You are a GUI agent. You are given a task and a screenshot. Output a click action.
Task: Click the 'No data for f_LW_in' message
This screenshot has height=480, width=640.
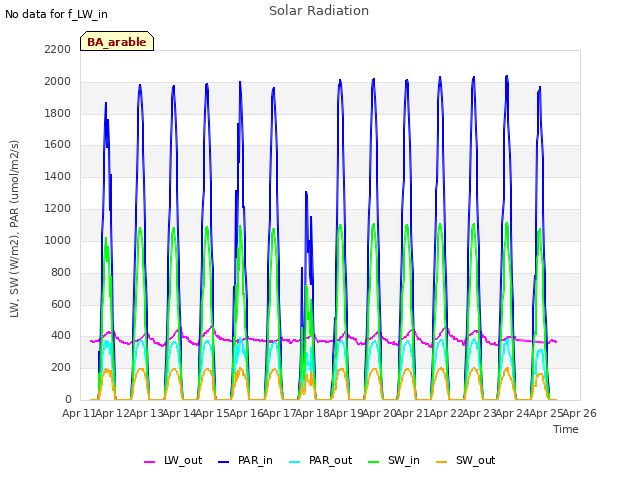56,14
